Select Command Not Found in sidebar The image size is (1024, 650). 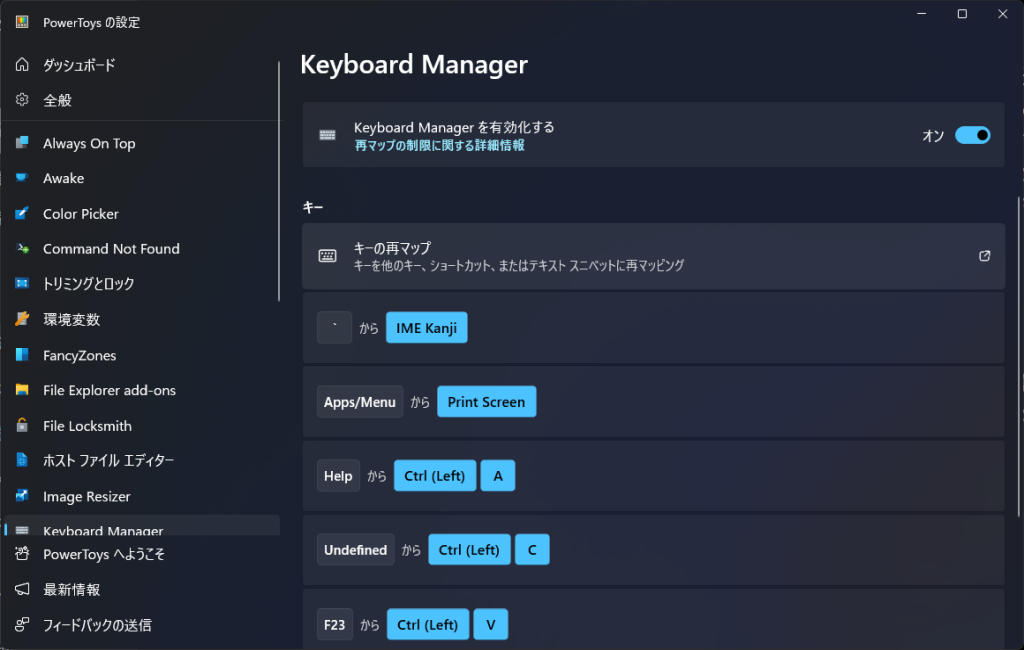click(142, 248)
